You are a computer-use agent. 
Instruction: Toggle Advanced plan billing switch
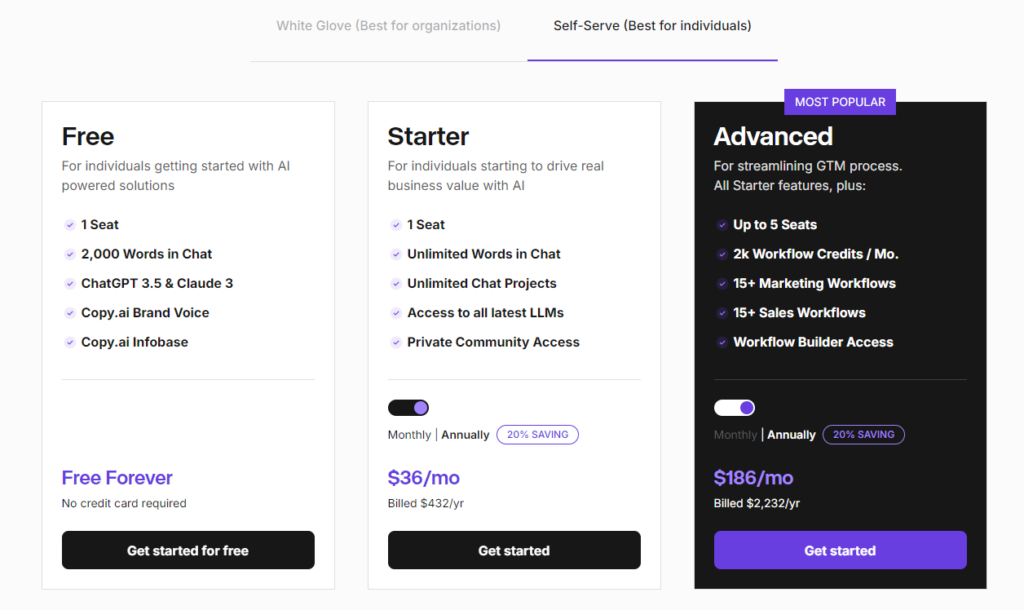[734, 408]
